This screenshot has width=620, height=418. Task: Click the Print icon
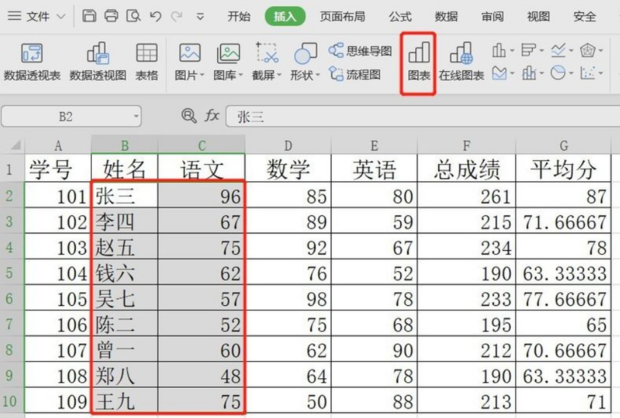coord(111,16)
